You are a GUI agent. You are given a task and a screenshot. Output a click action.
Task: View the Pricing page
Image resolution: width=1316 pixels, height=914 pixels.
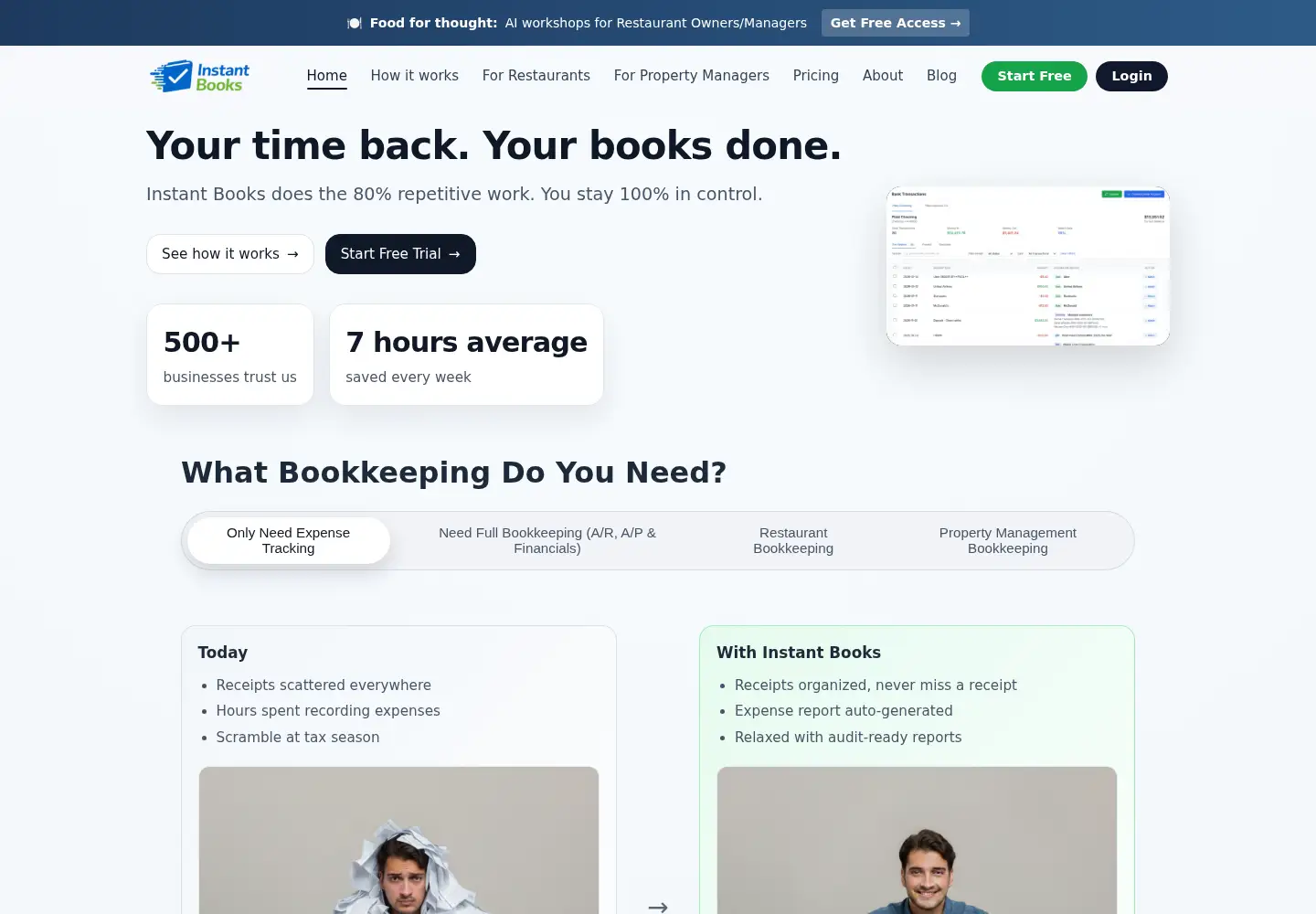pyautogui.click(x=815, y=76)
